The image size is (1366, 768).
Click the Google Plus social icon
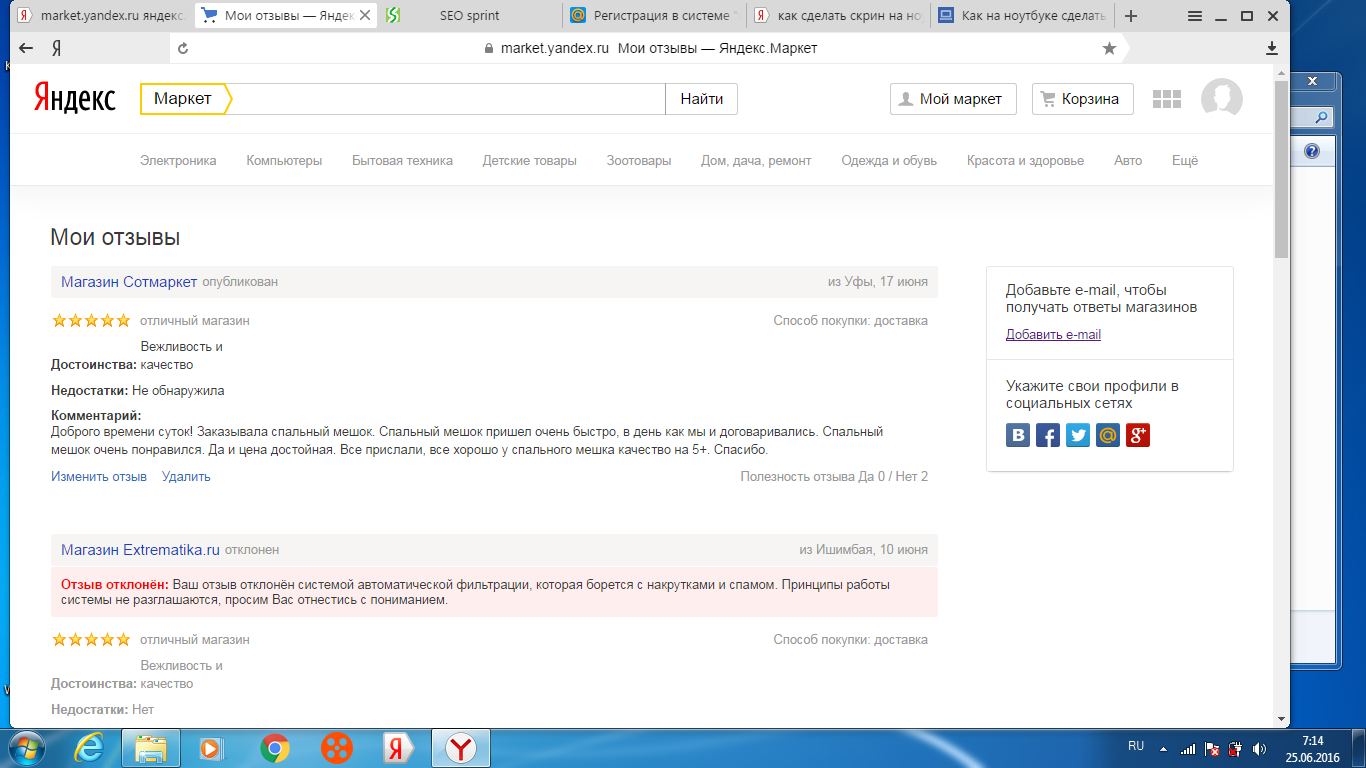point(1138,435)
